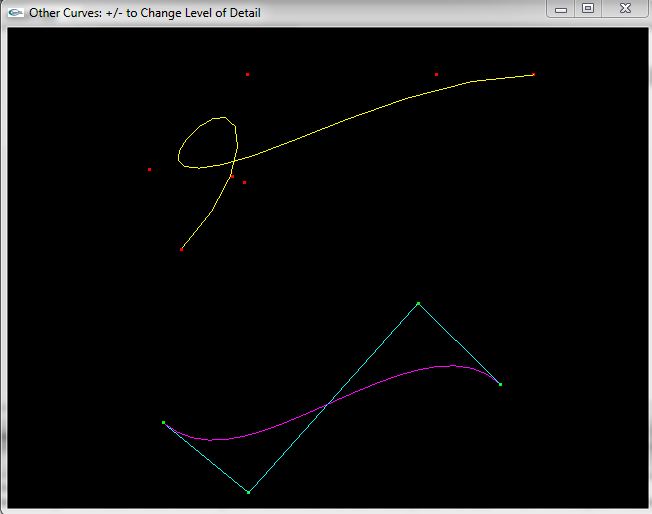Pick the leftmost green control point
652x514 pixels.
point(163,423)
